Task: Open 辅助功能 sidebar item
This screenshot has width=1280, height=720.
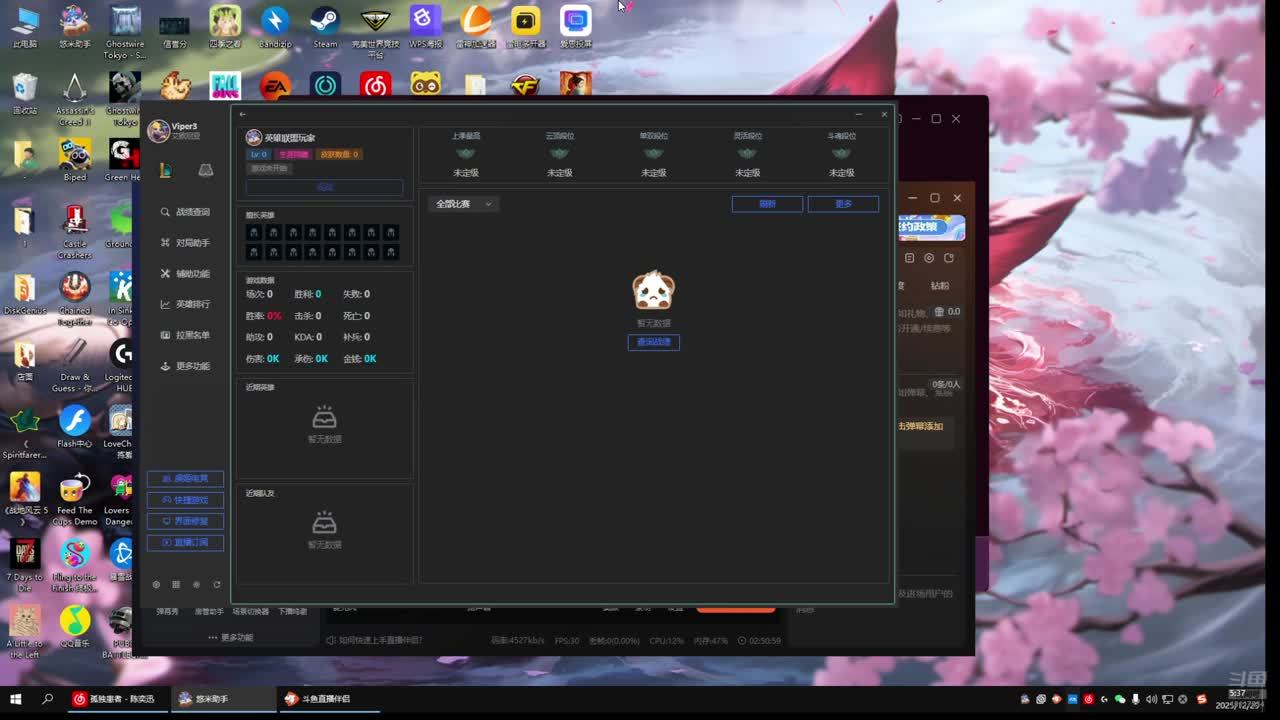Action: click(x=186, y=274)
